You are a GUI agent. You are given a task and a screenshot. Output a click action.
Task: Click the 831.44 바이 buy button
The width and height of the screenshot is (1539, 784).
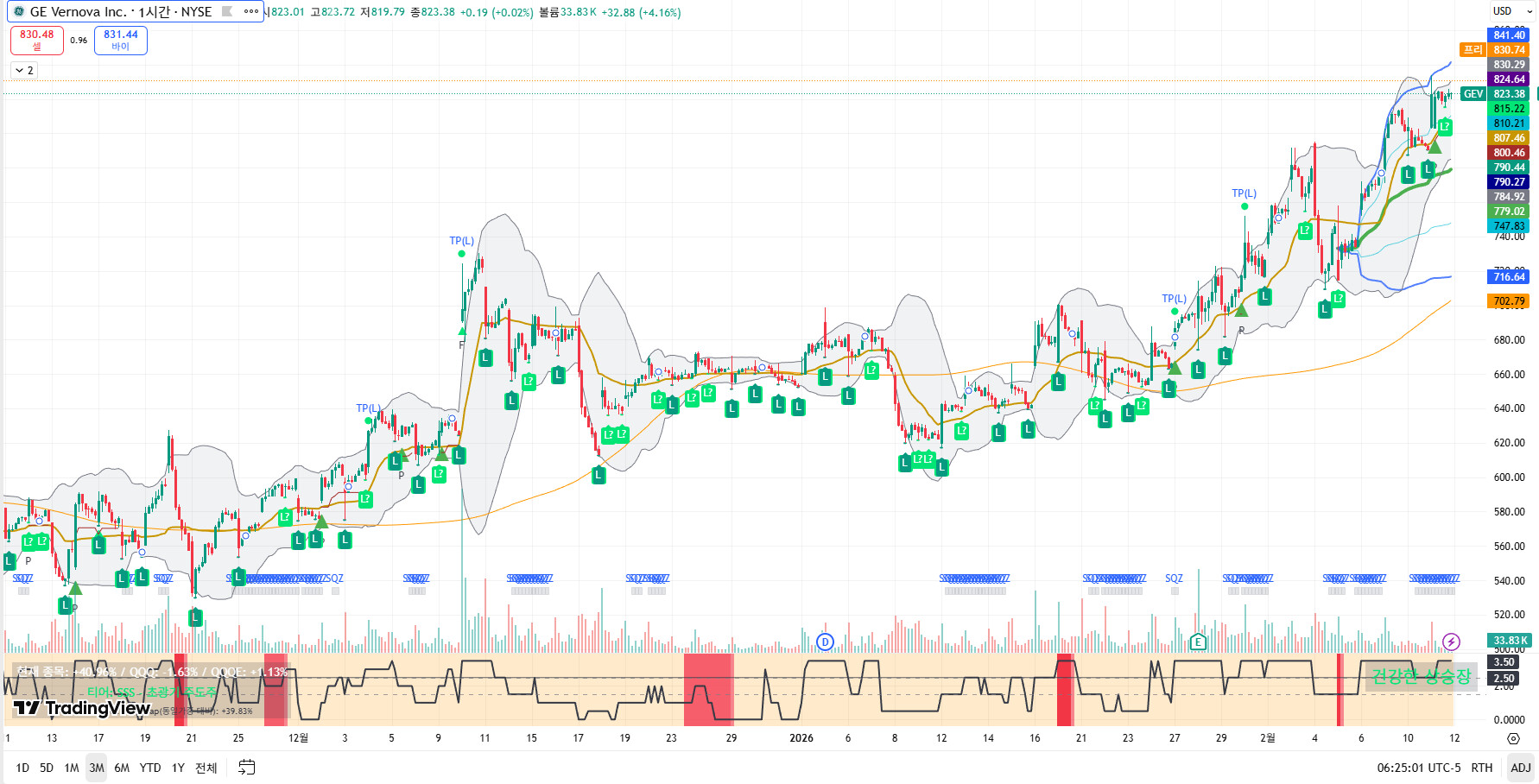tap(121, 41)
